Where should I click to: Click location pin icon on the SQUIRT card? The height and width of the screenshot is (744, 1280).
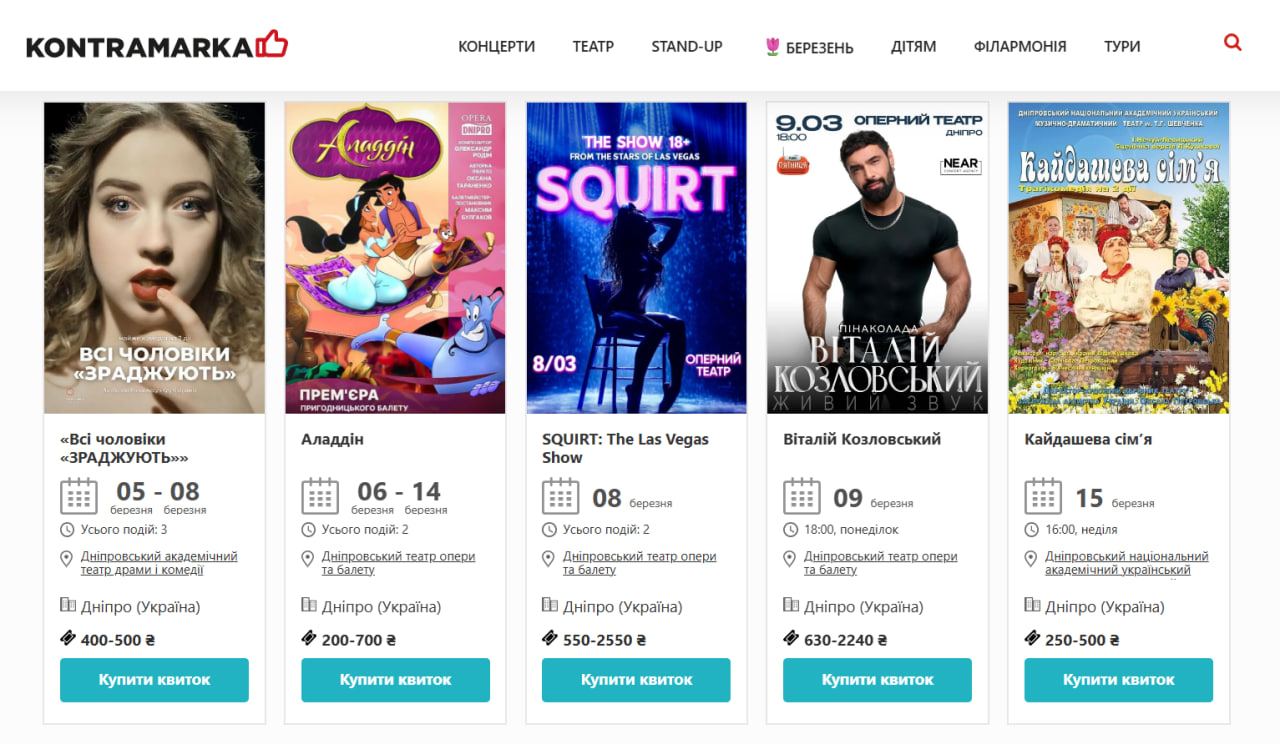pyautogui.click(x=549, y=558)
